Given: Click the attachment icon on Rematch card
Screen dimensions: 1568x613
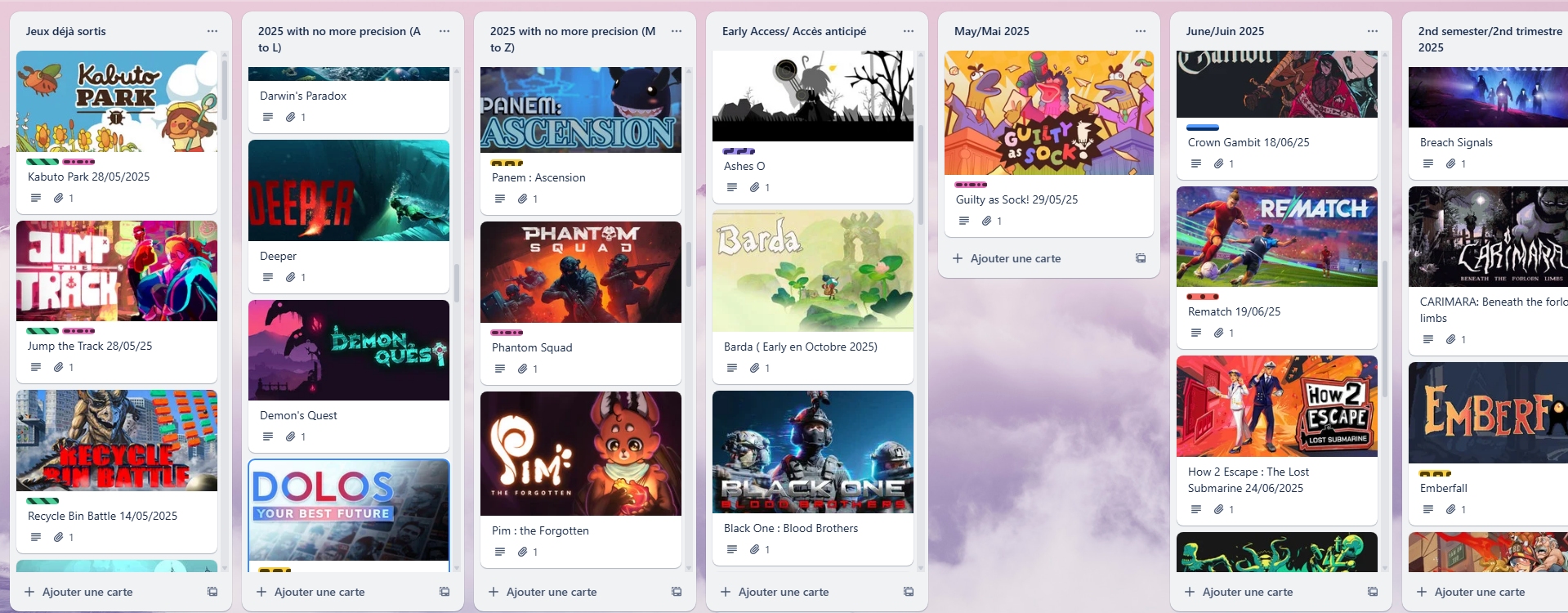Looking at the screenshot, I should (x=1219, y=333).
